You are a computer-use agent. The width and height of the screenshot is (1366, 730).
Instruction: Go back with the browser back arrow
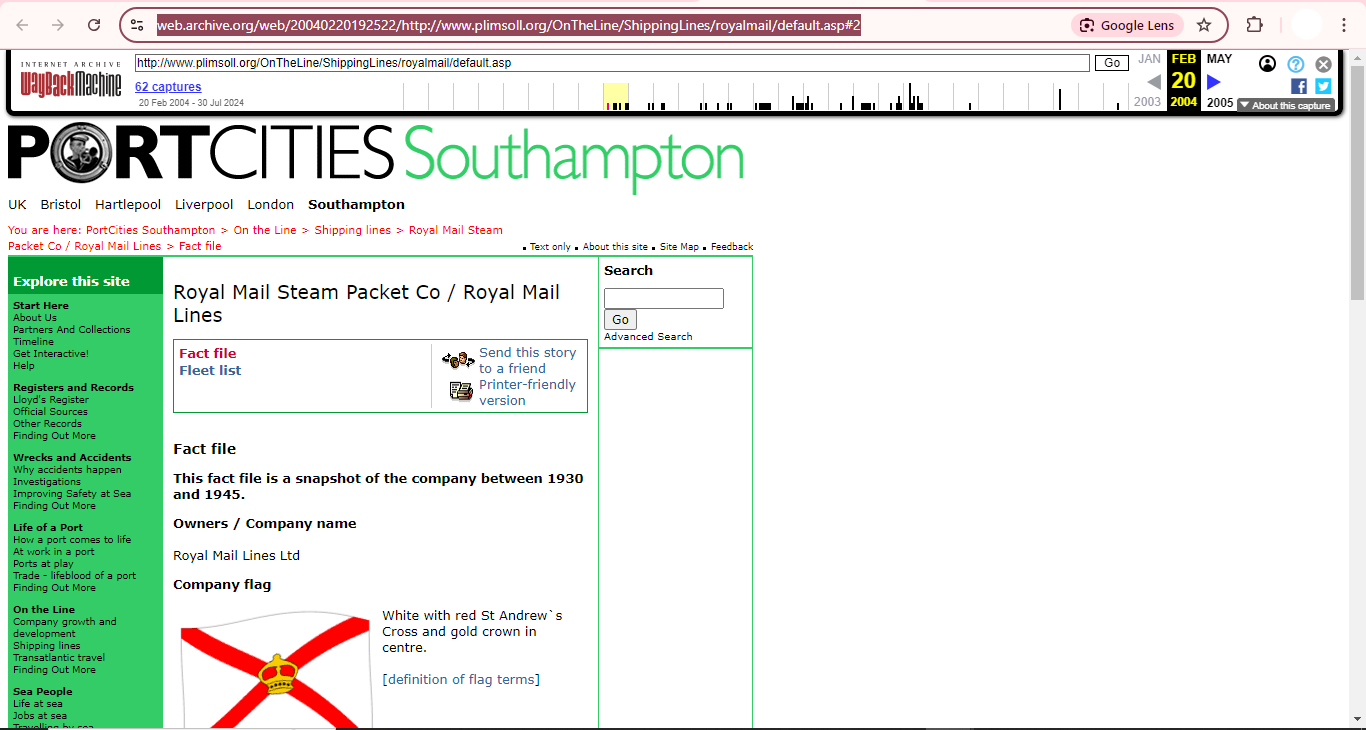[x=22, y=25]
